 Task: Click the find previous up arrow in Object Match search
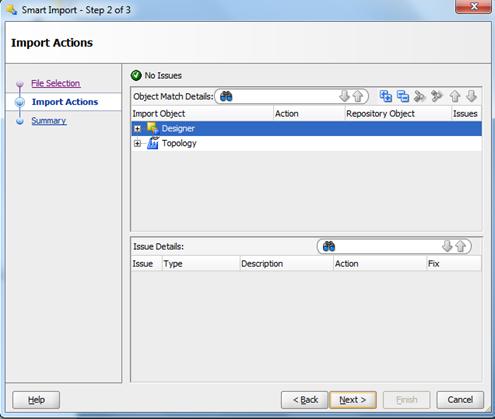[x=358, y=96]
